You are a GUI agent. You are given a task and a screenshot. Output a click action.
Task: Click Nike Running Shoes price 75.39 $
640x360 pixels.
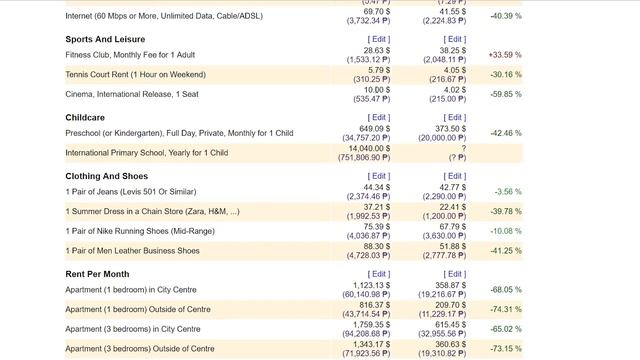(x=377, y=227)
